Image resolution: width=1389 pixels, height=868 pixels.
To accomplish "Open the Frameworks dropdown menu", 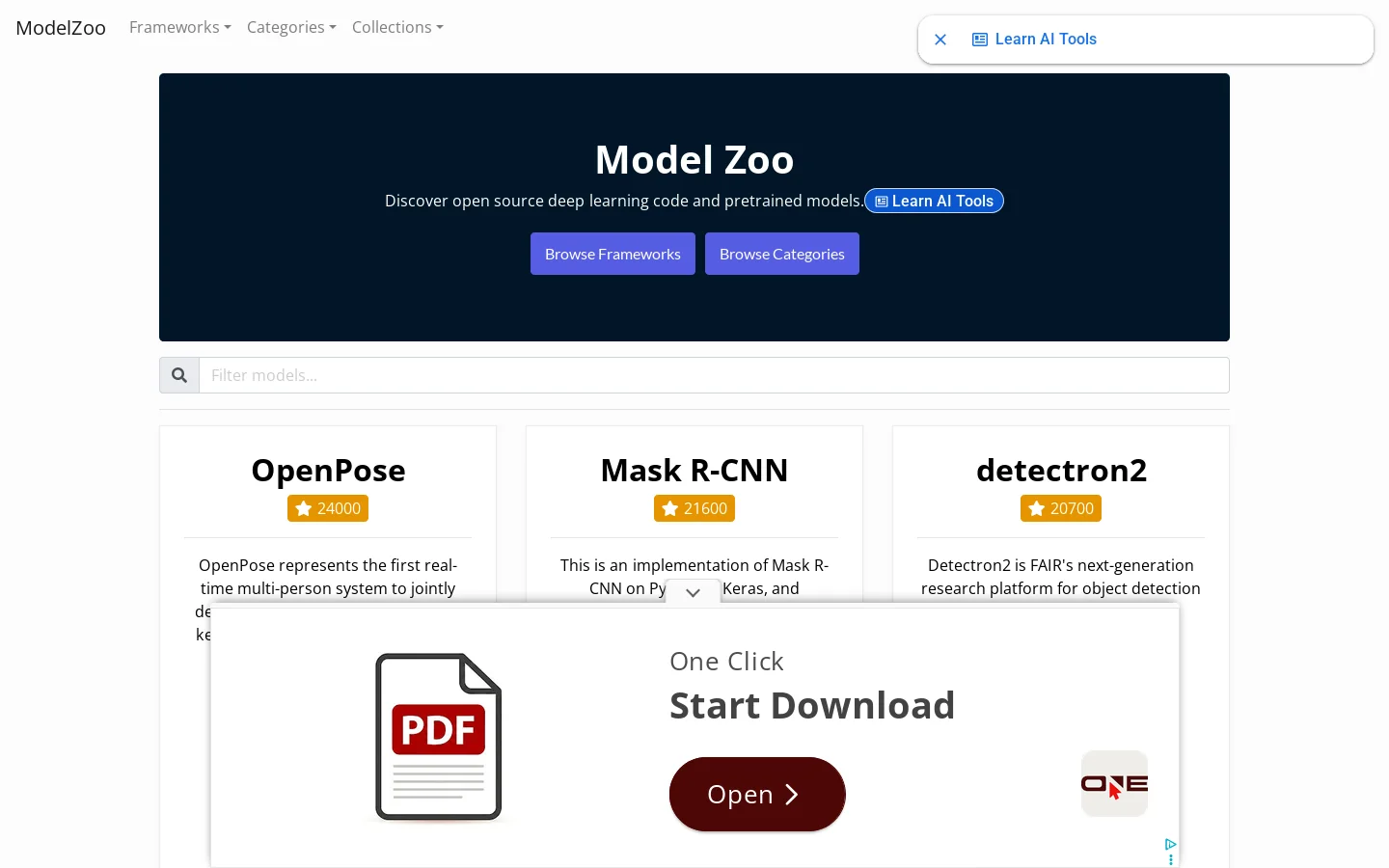I will tap(180, 27).
